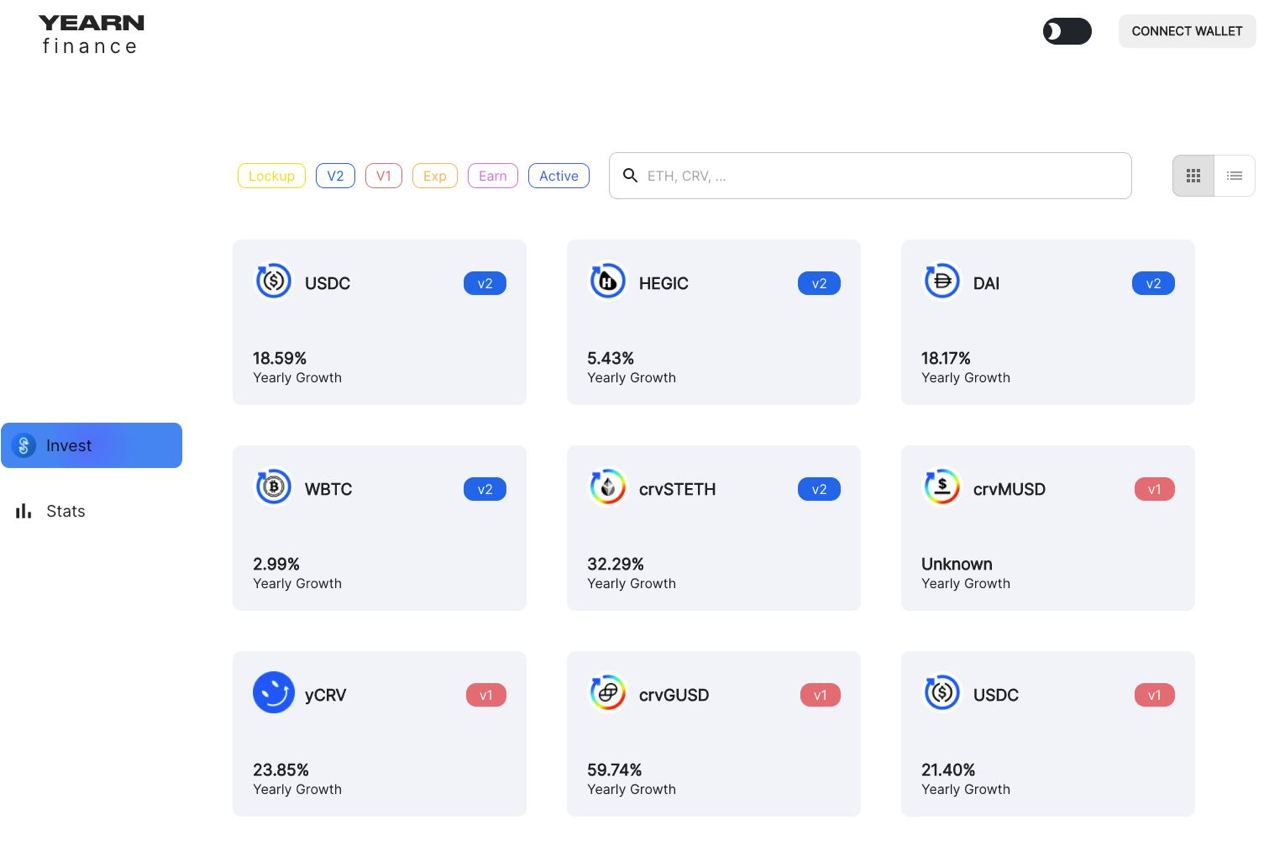The image size is (1280, 847).
Task: Select the 2.99% yearly growth value
Action: 276,564
